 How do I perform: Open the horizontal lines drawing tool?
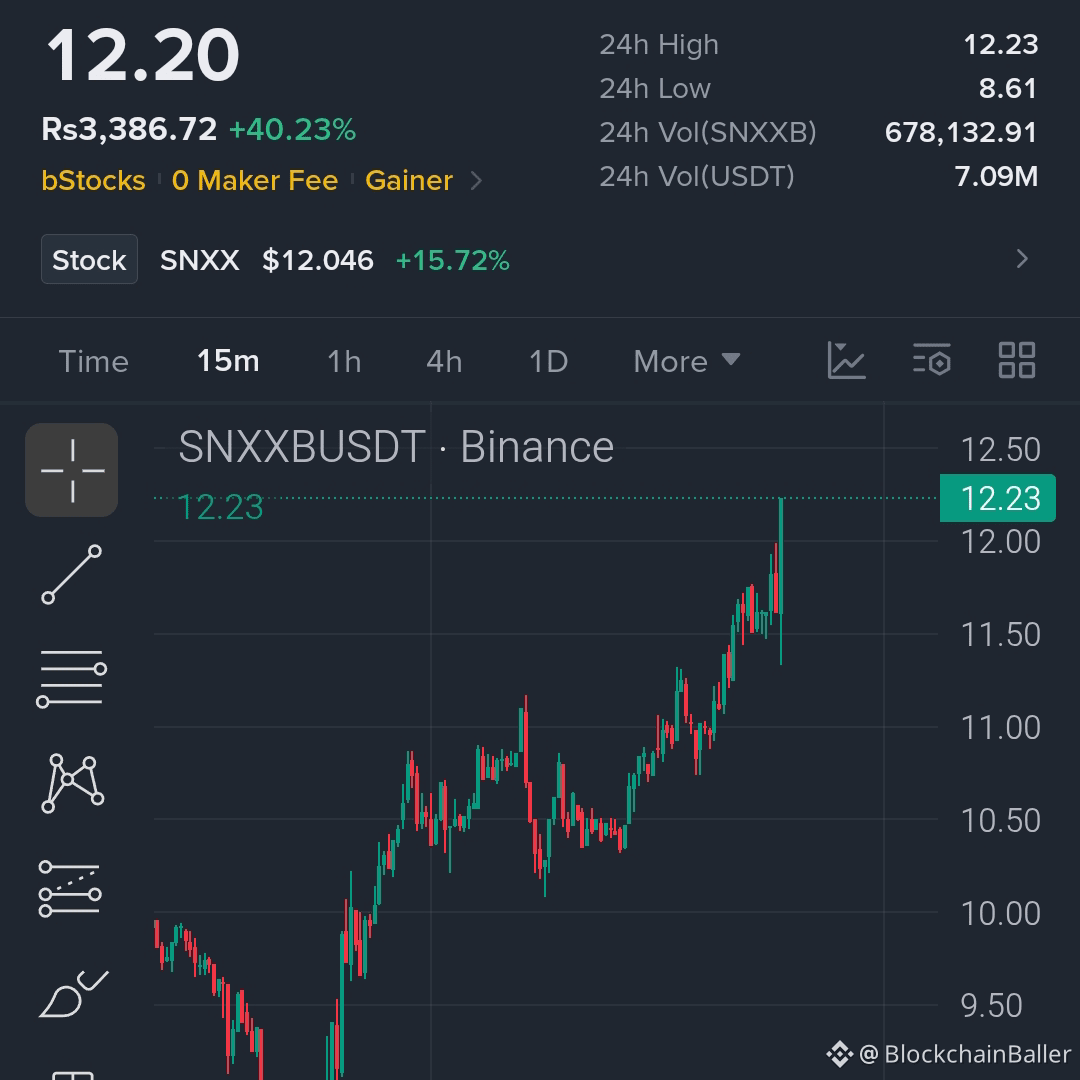[x=72, y=678]
